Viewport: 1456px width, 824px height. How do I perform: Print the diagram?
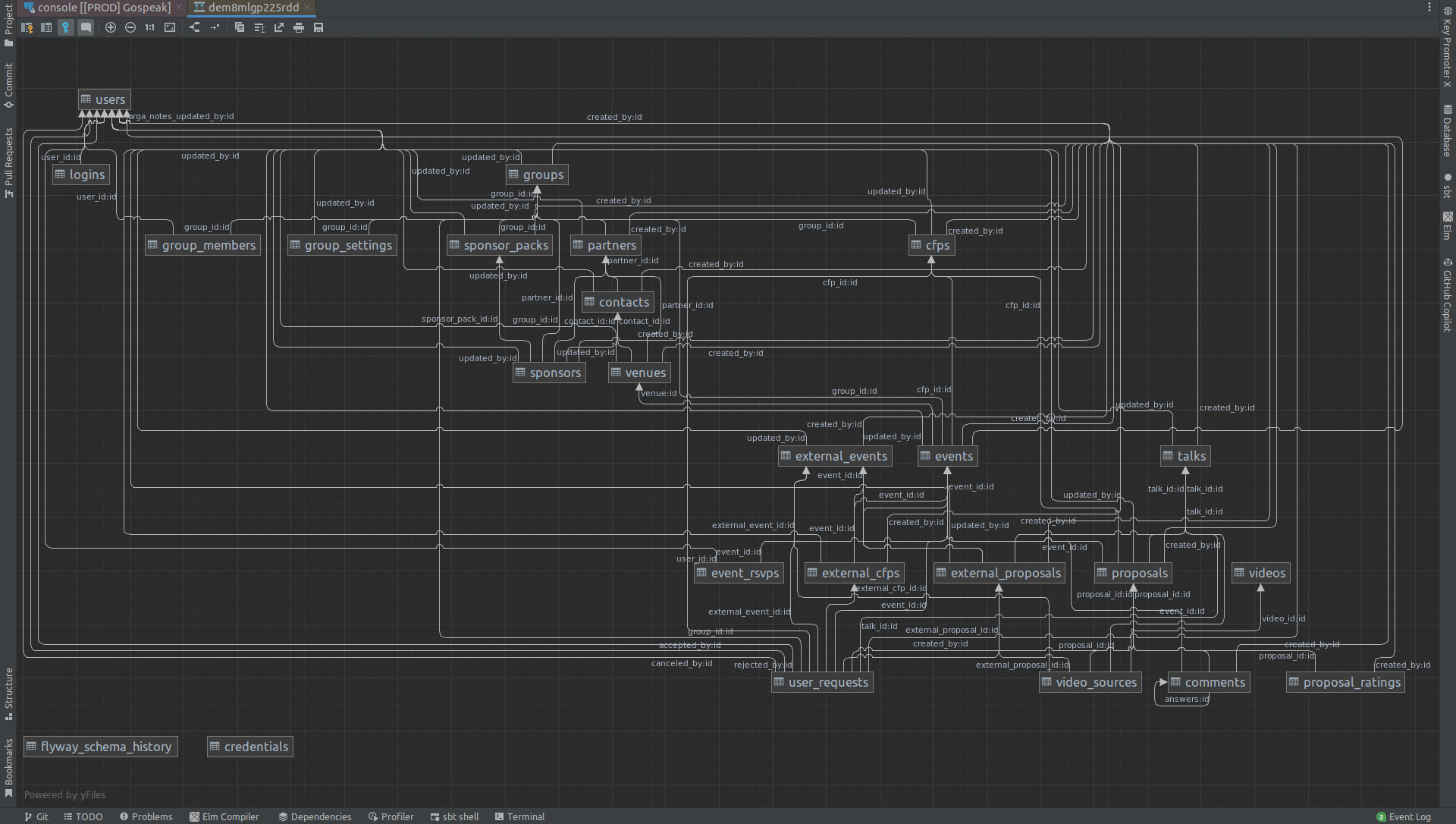point(299,27)
